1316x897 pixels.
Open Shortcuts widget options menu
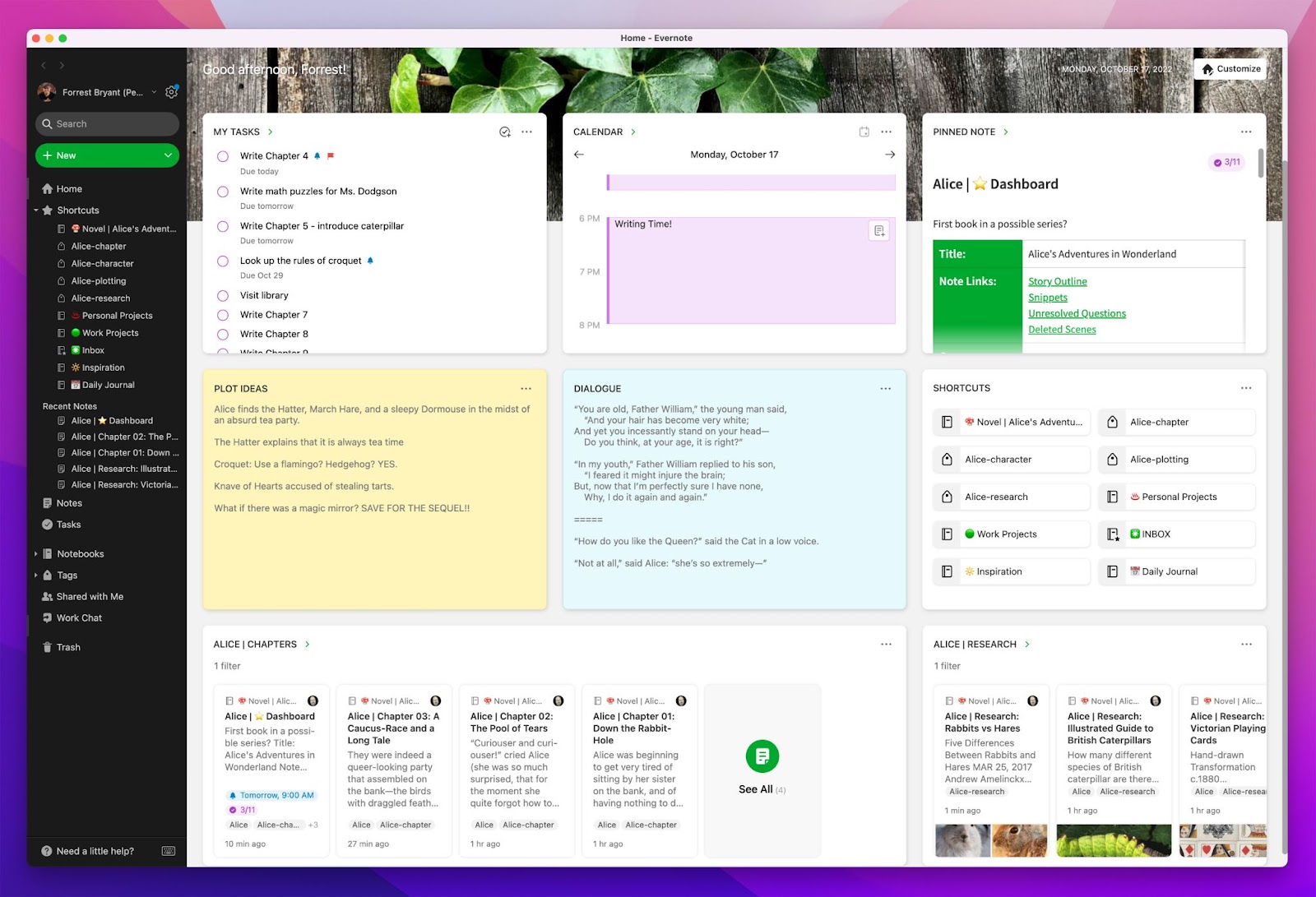1246,388
